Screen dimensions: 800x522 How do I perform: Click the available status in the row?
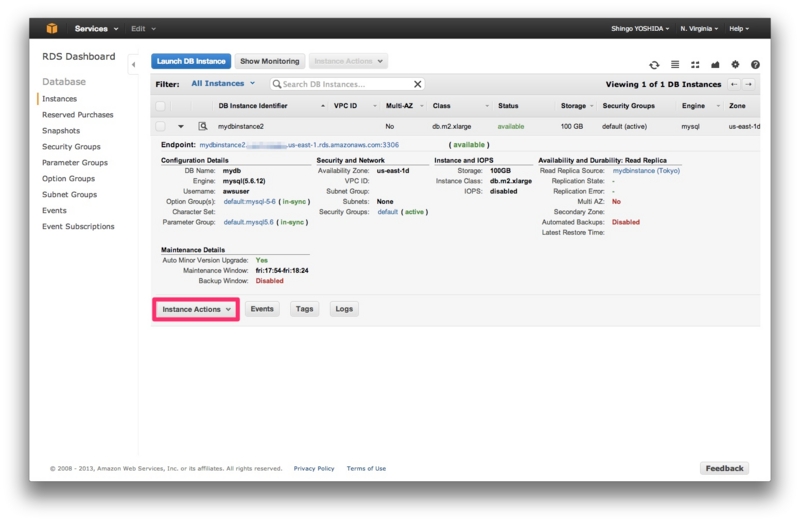pos(511,126)
